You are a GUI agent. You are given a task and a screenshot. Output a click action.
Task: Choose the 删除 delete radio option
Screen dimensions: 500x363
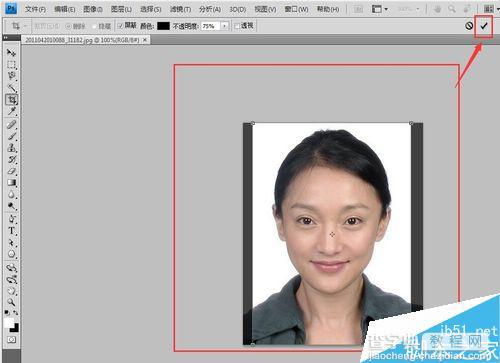(68, 26)
